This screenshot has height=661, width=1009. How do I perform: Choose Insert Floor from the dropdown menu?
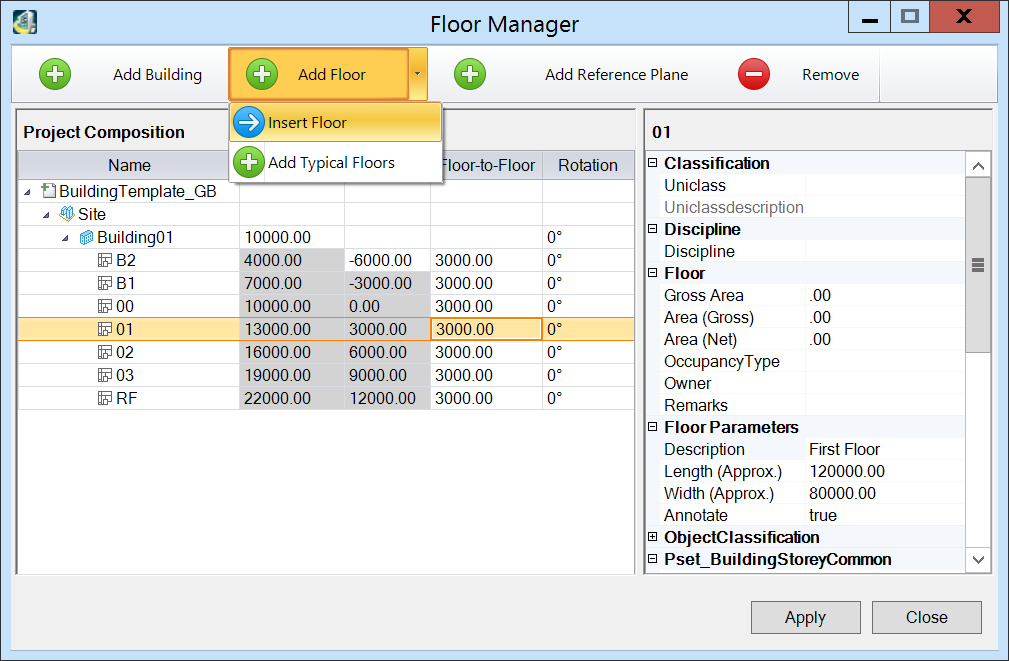tap(307, 123)
